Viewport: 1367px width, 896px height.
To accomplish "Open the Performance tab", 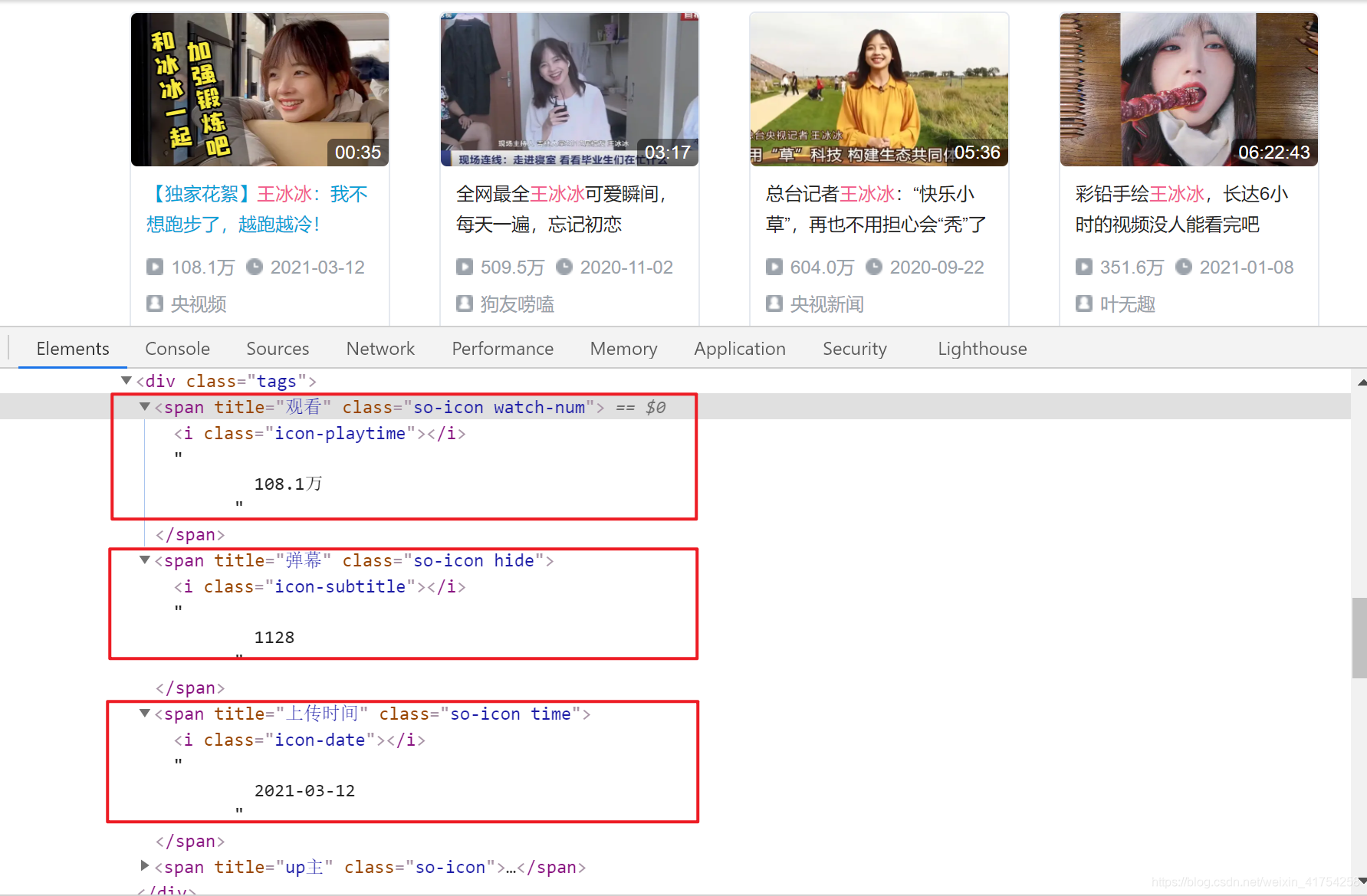I will 503,349.
